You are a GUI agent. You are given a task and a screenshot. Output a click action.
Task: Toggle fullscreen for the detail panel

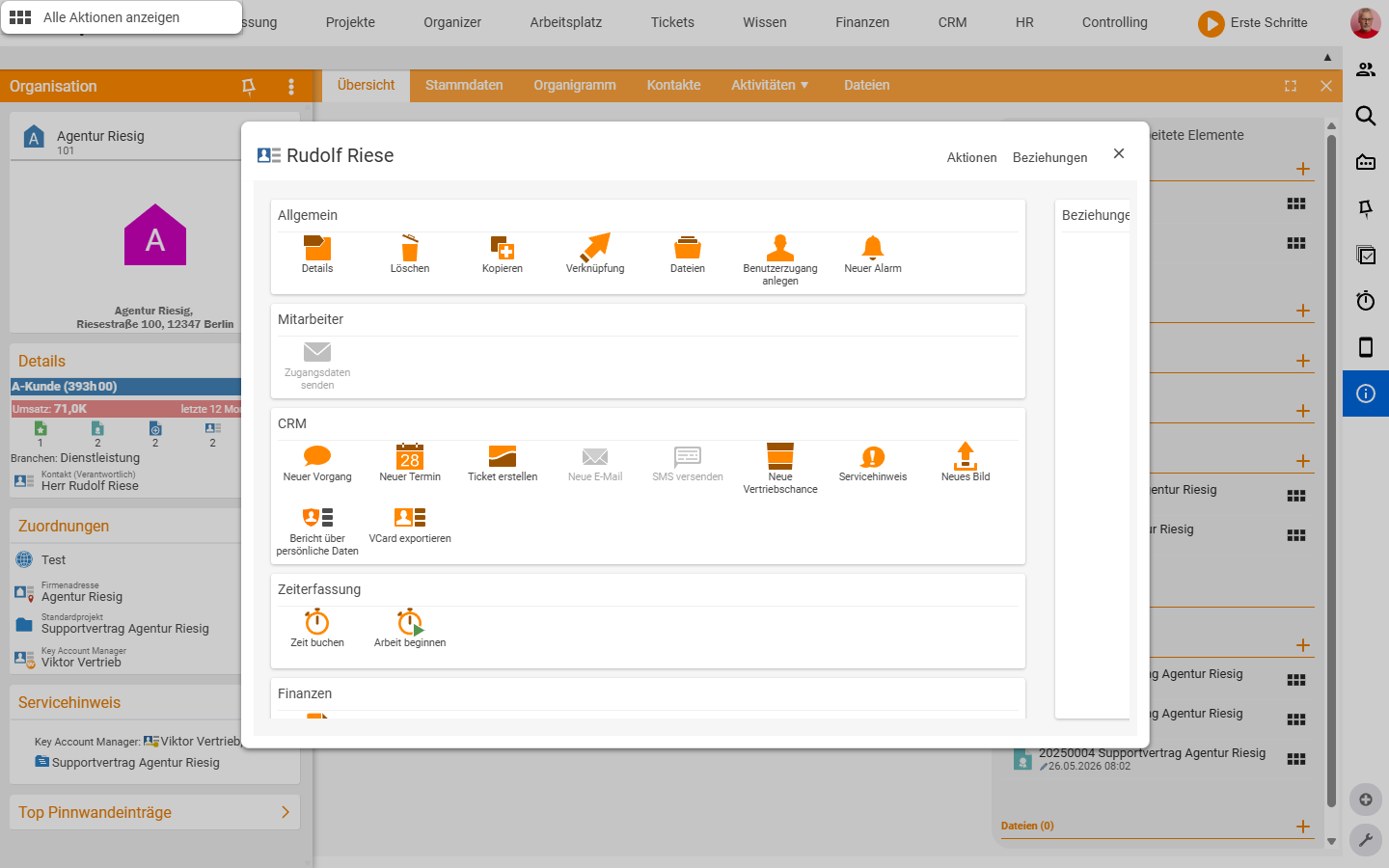pos(1291,86)
